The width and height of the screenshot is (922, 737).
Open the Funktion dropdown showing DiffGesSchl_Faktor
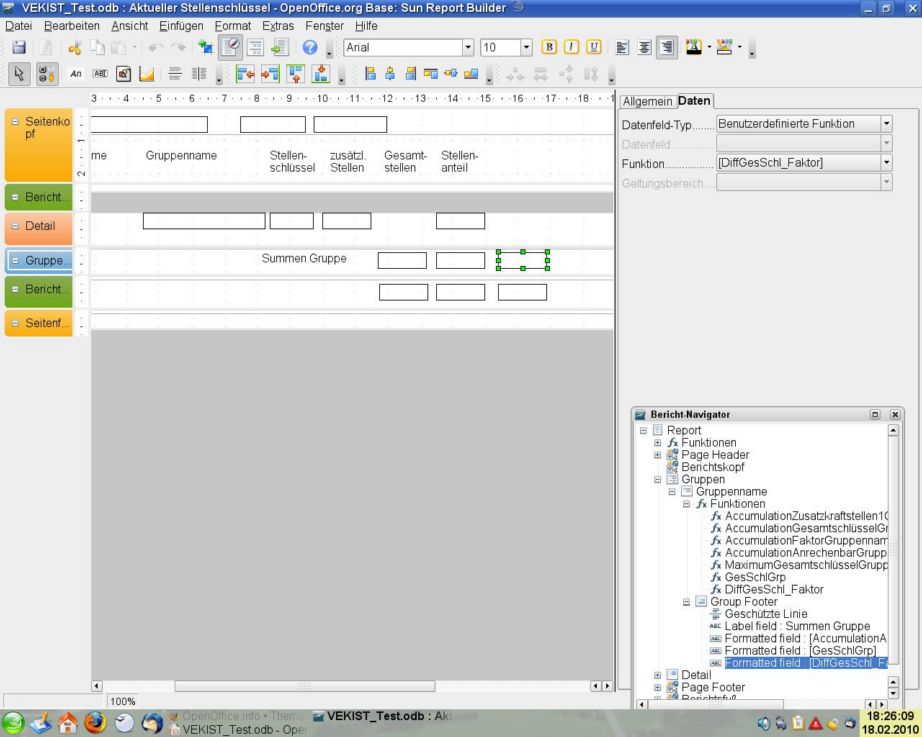(884, 163)
